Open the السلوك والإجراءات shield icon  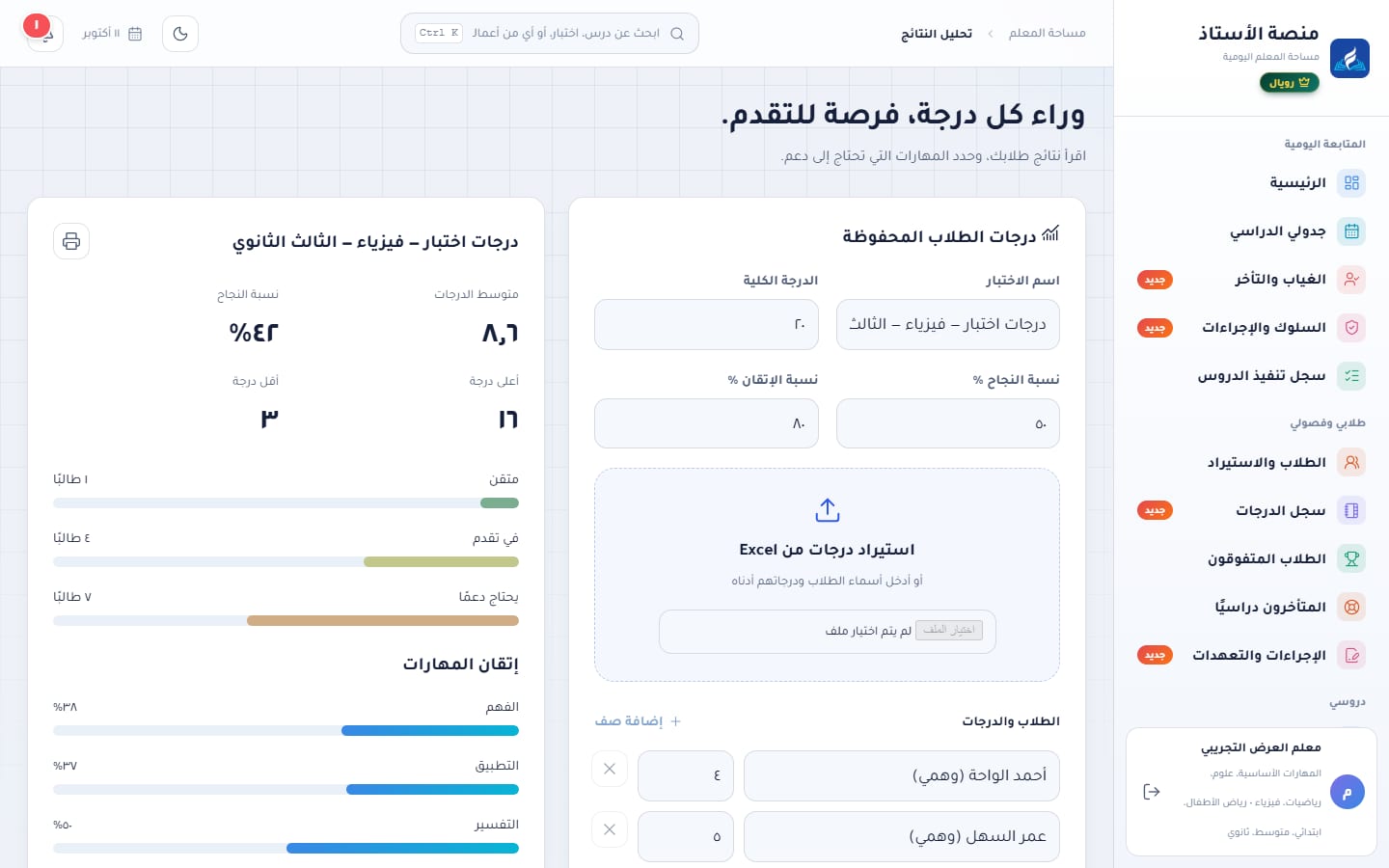pyautogui.click(x=1351, y=327)
